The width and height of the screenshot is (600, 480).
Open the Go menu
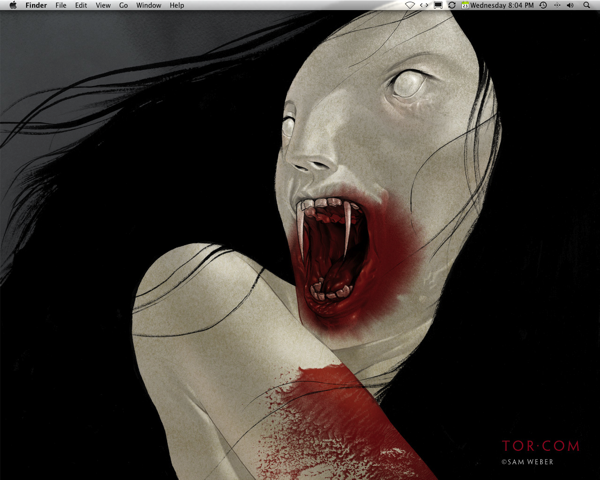tap(123, 5)
